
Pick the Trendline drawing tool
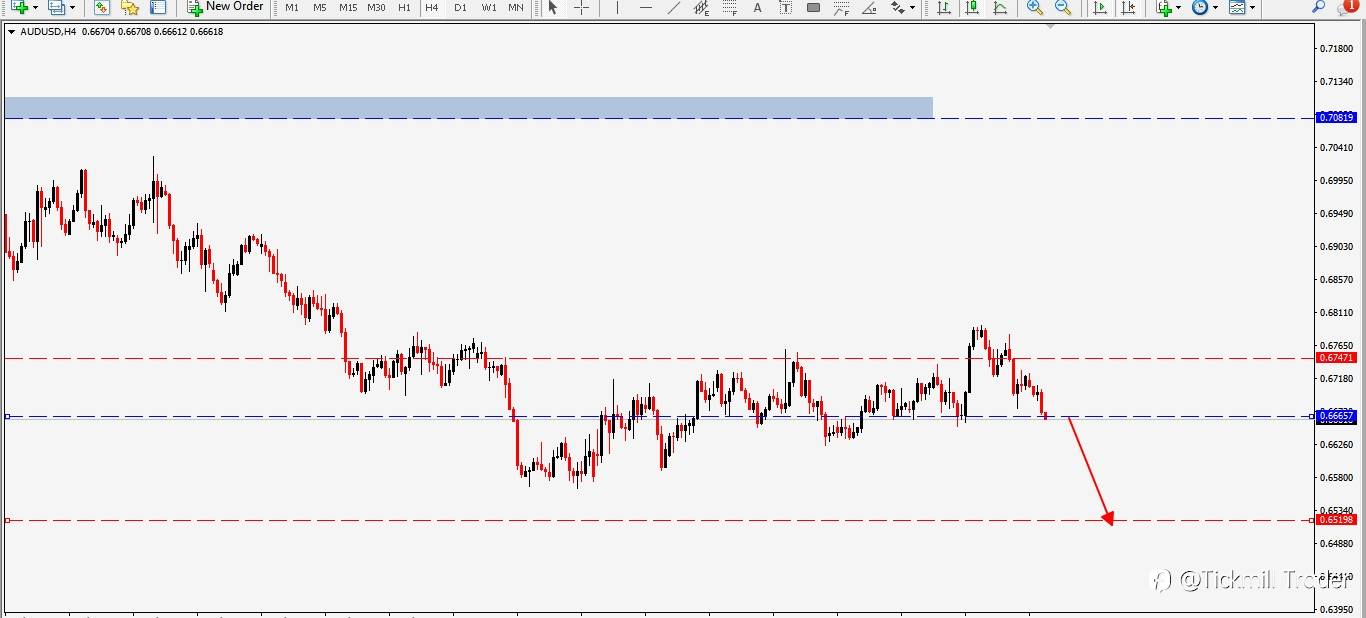(x=673, y=7)
